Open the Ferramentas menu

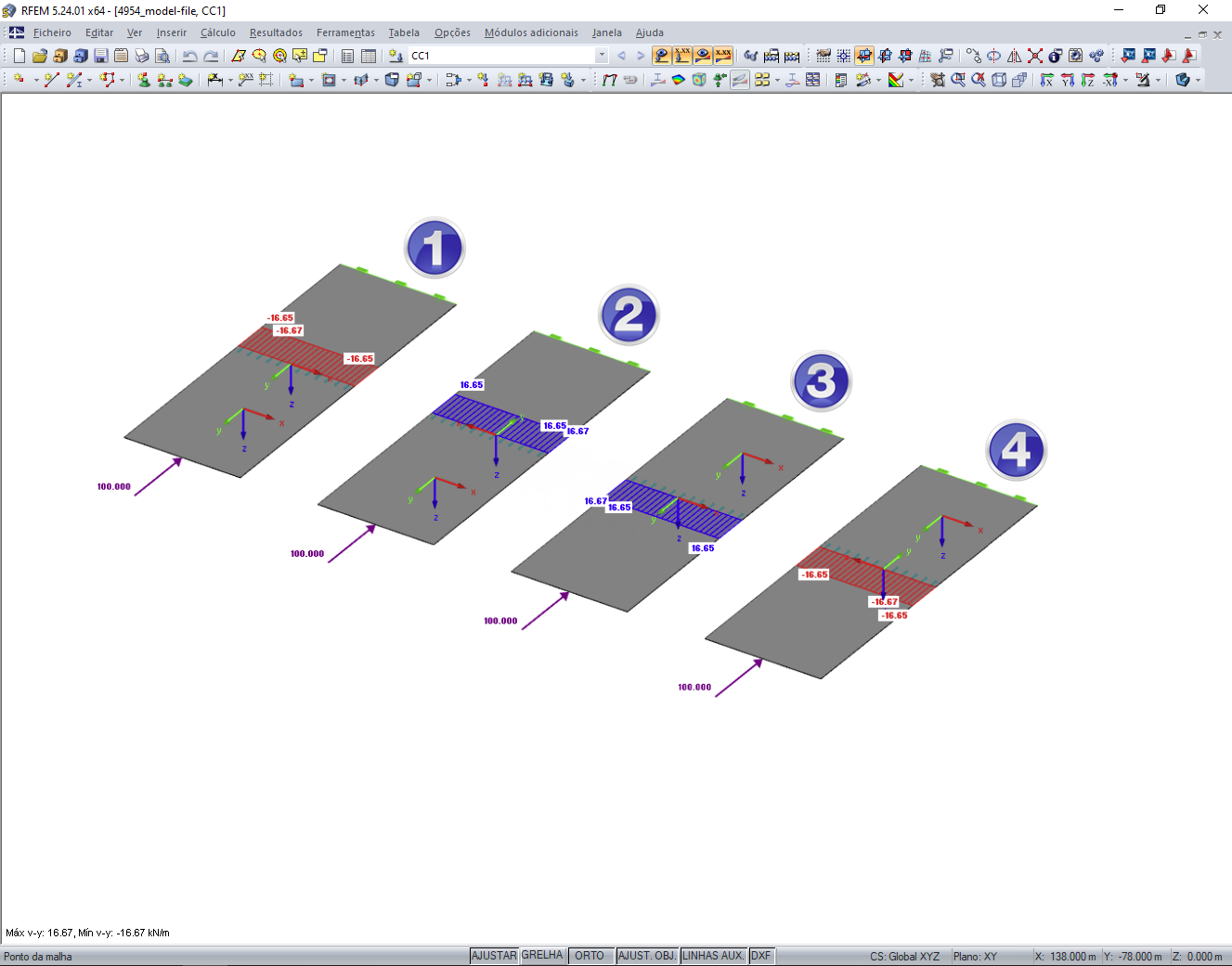345,32
